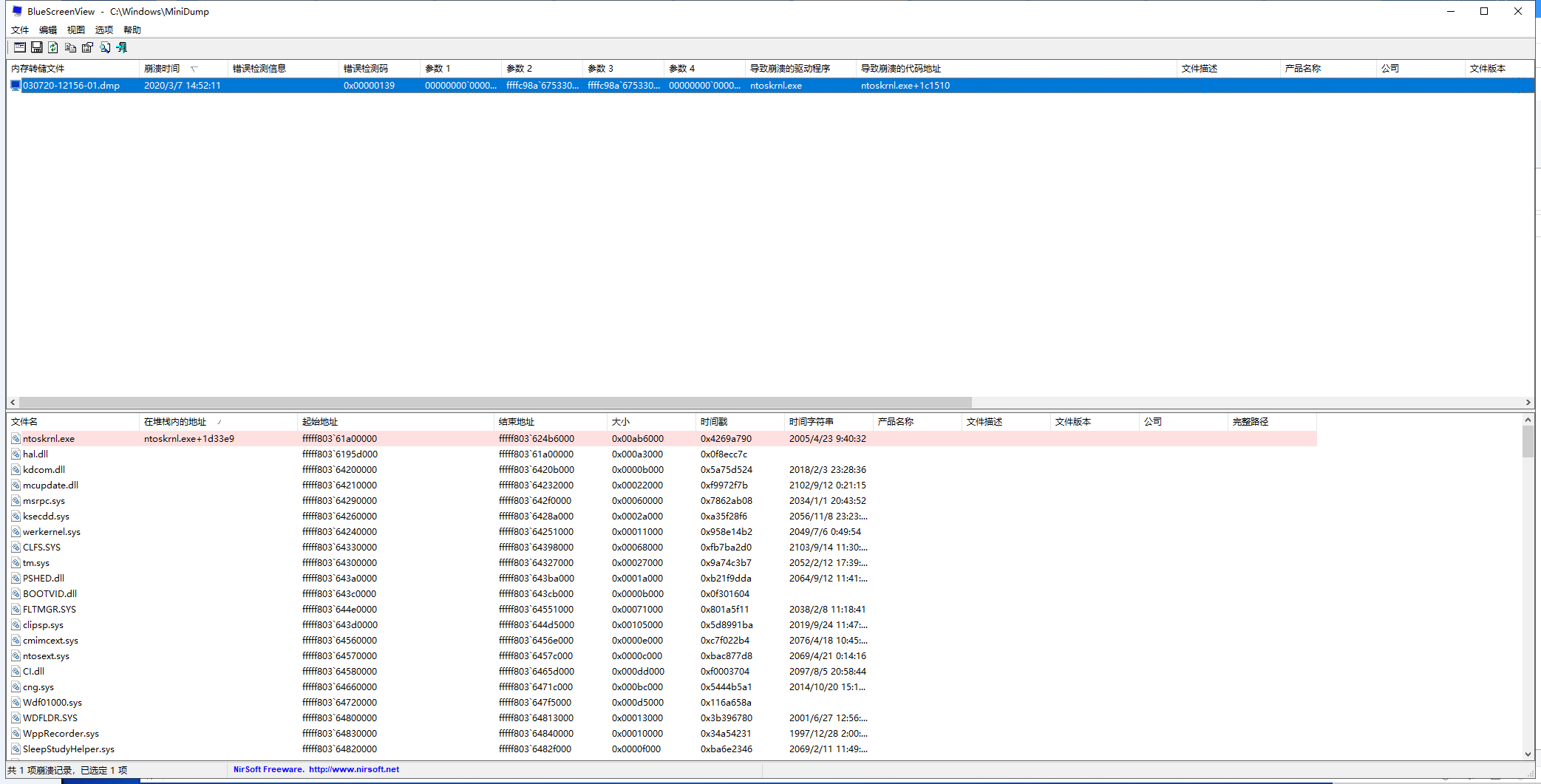Click the Find toolbar icon

point(105,47)
